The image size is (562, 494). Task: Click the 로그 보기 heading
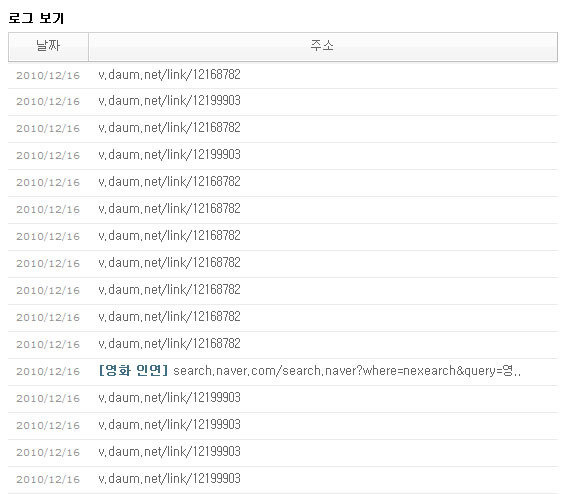[36, 18]
